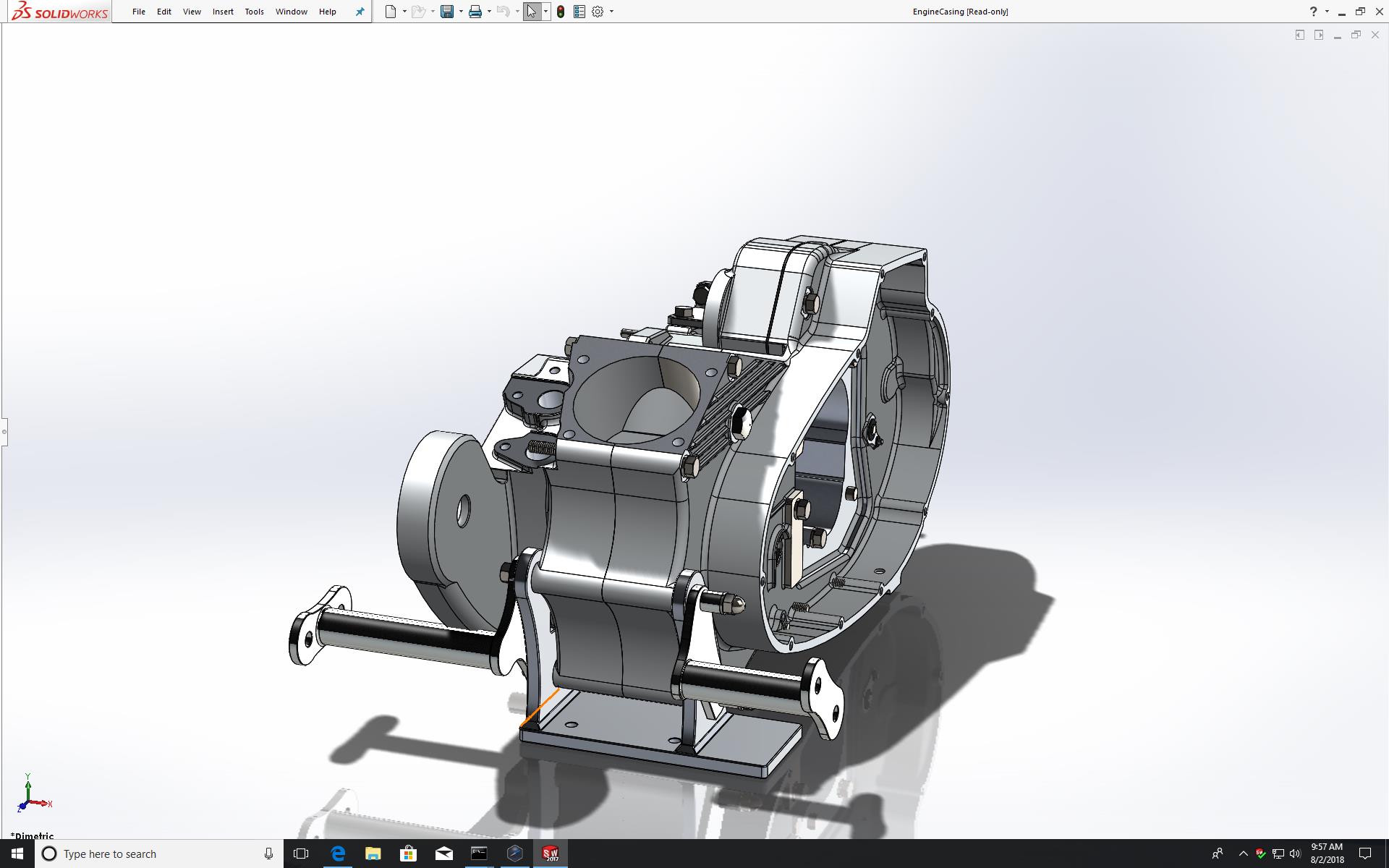
Task: Click the SolidWorks logo button
Action: 61,12
